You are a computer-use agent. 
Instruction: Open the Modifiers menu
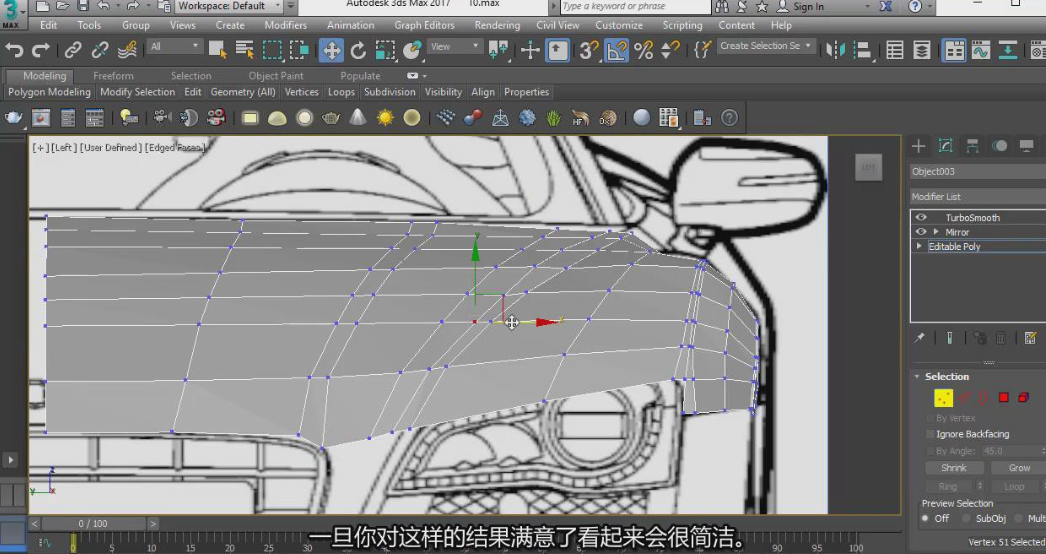(285, 25)
